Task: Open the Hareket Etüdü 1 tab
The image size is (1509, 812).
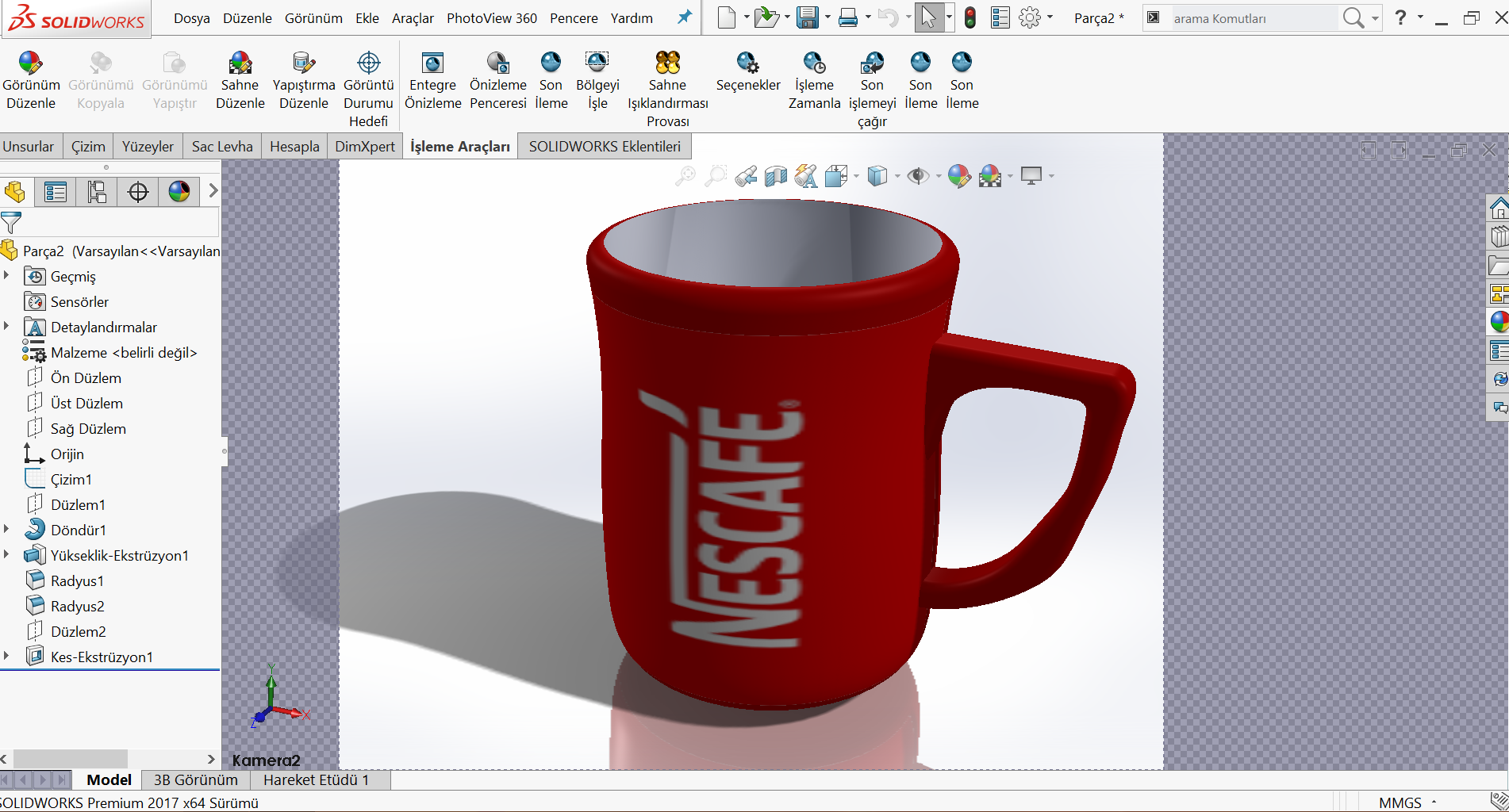Action: (316, 779)
